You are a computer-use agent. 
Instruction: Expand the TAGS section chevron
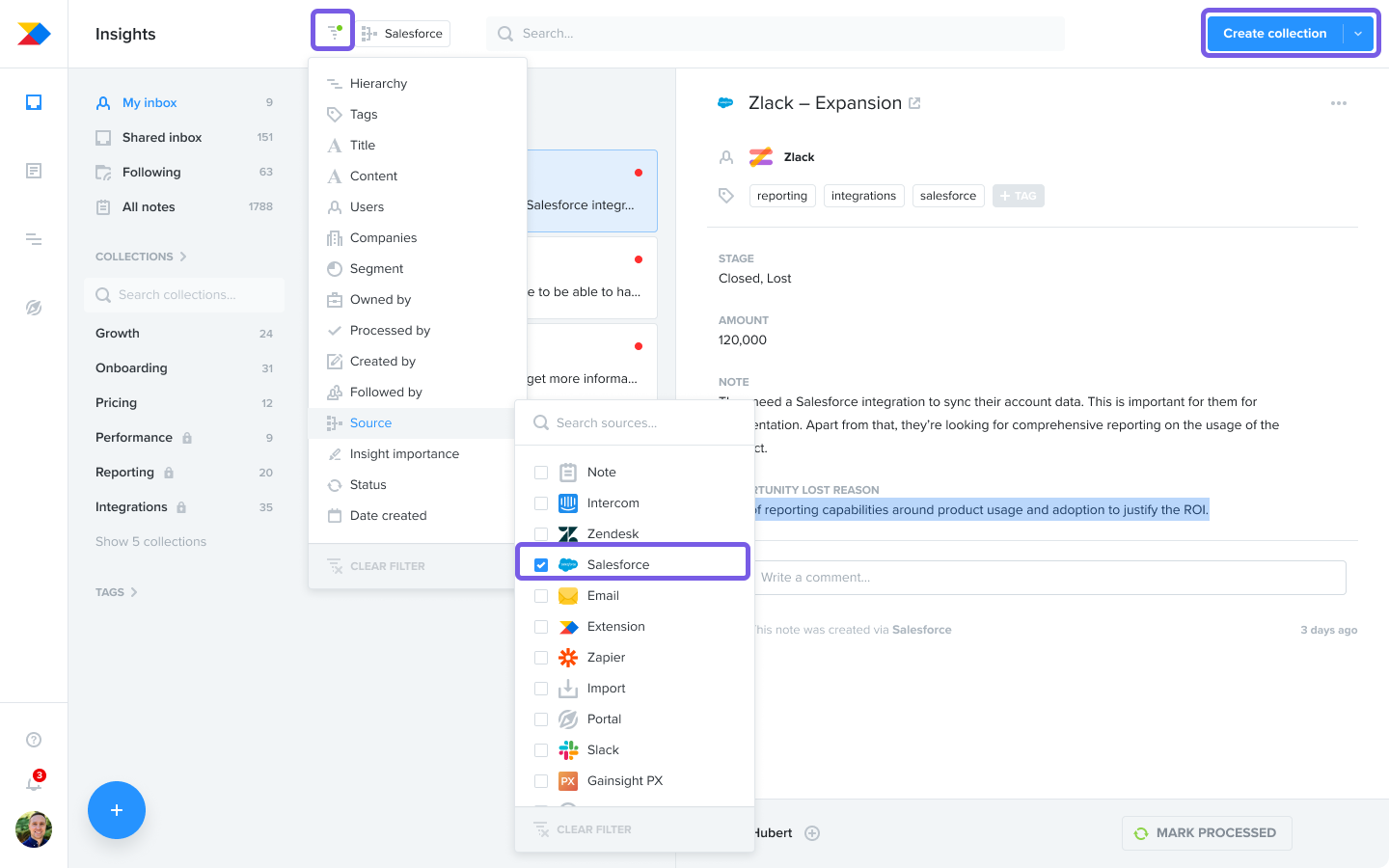click(134, 592)
